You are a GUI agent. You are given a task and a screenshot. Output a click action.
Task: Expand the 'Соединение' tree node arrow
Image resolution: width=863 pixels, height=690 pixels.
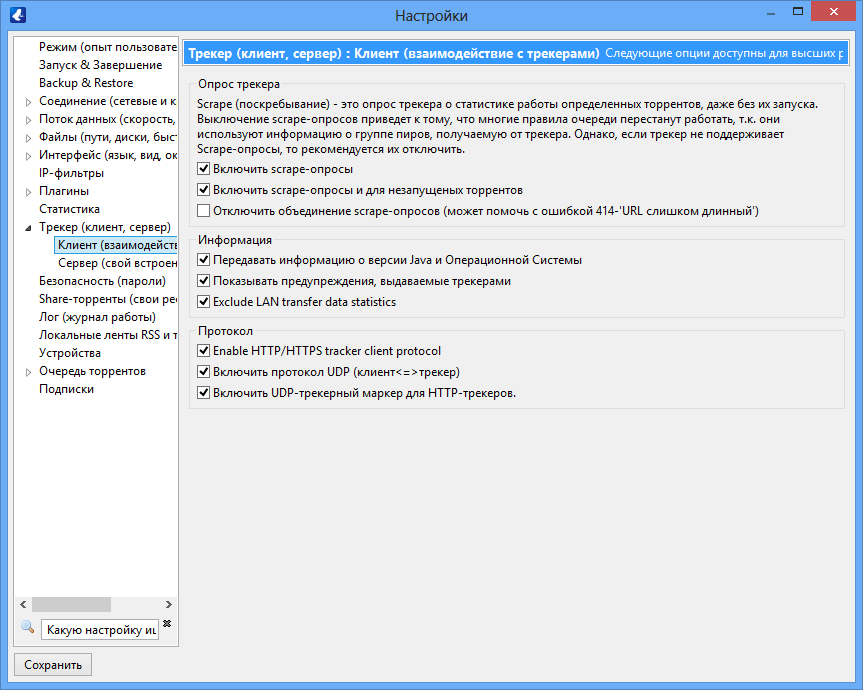click(x=29, y=102)
